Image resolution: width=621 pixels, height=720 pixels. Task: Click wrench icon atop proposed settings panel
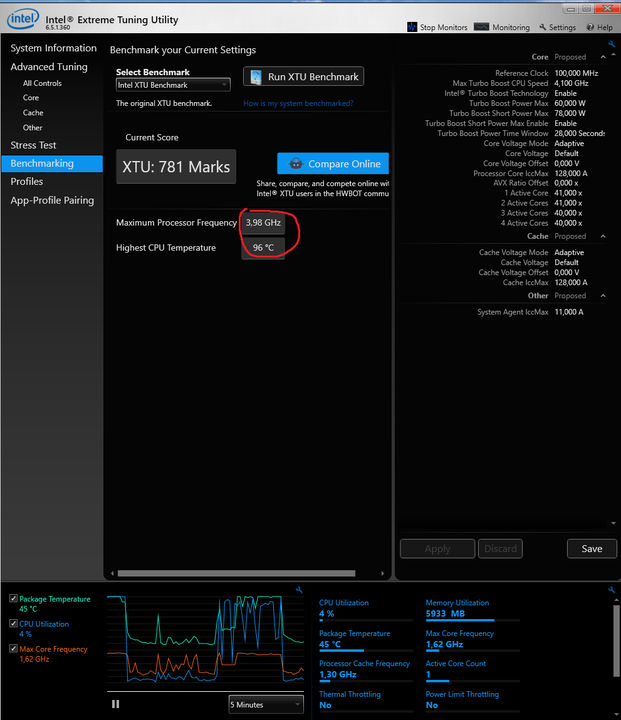611,44
